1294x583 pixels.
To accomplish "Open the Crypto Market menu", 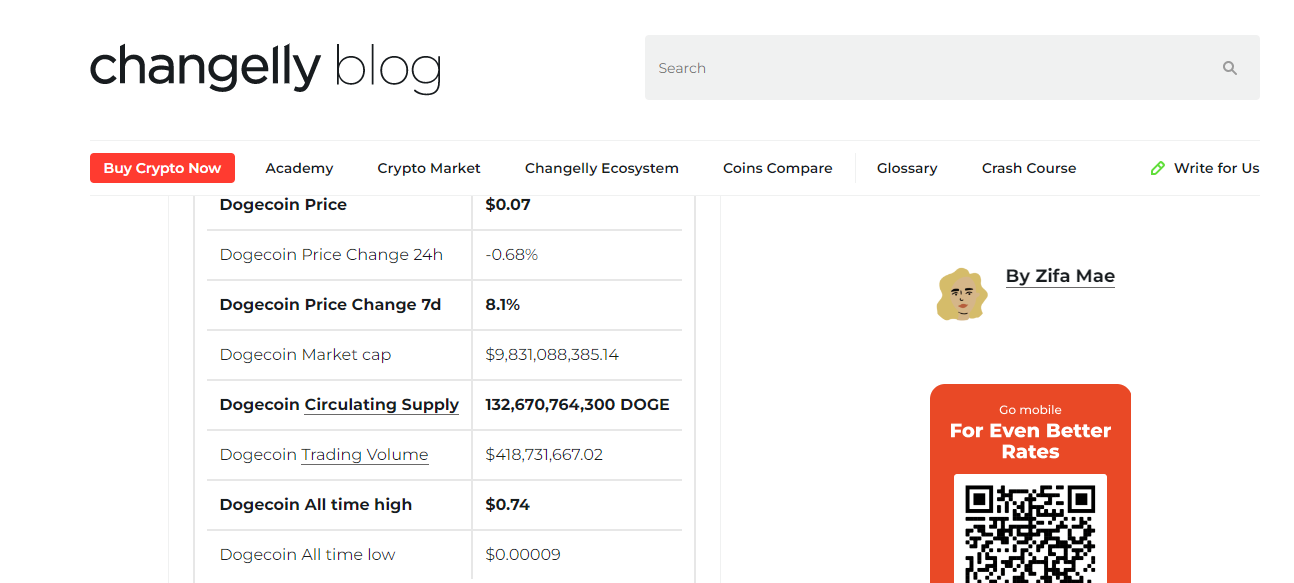I will [x=429, y=168].
